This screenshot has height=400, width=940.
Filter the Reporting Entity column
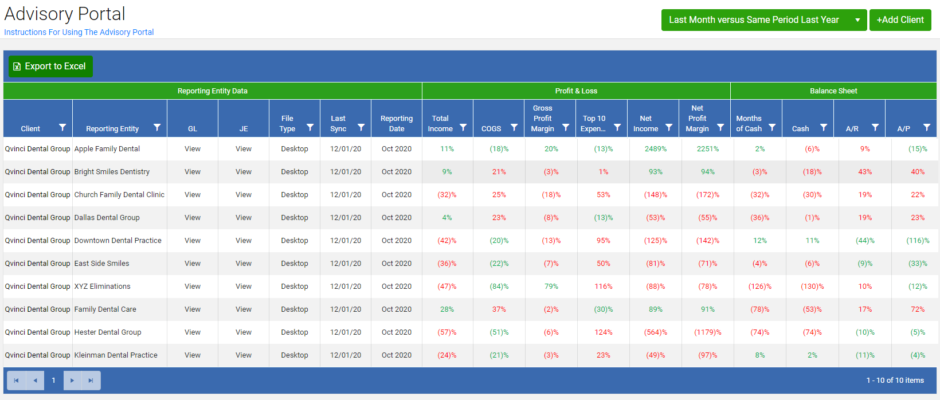click(157, 128)
